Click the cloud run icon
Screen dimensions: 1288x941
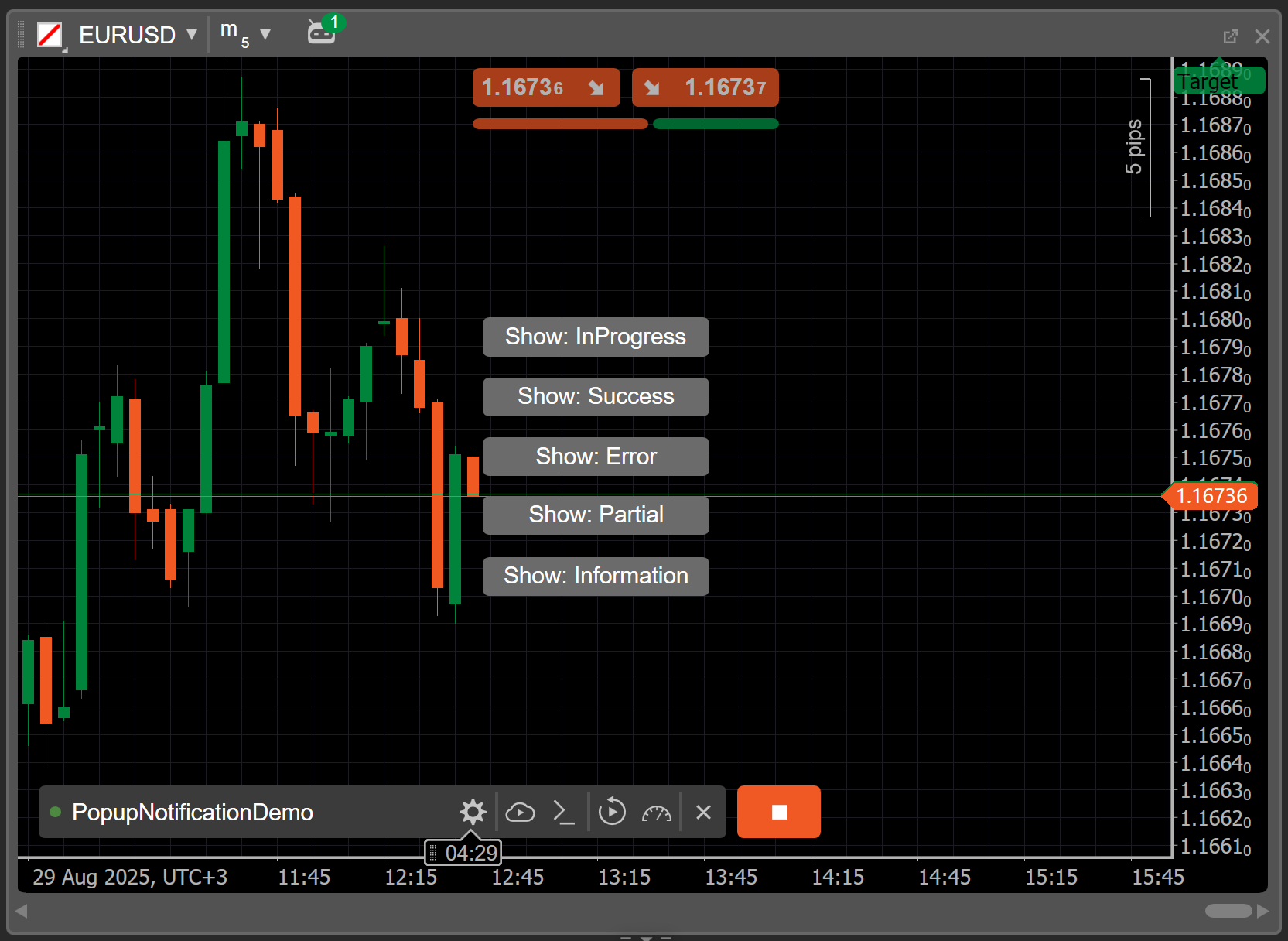point(520,812)
